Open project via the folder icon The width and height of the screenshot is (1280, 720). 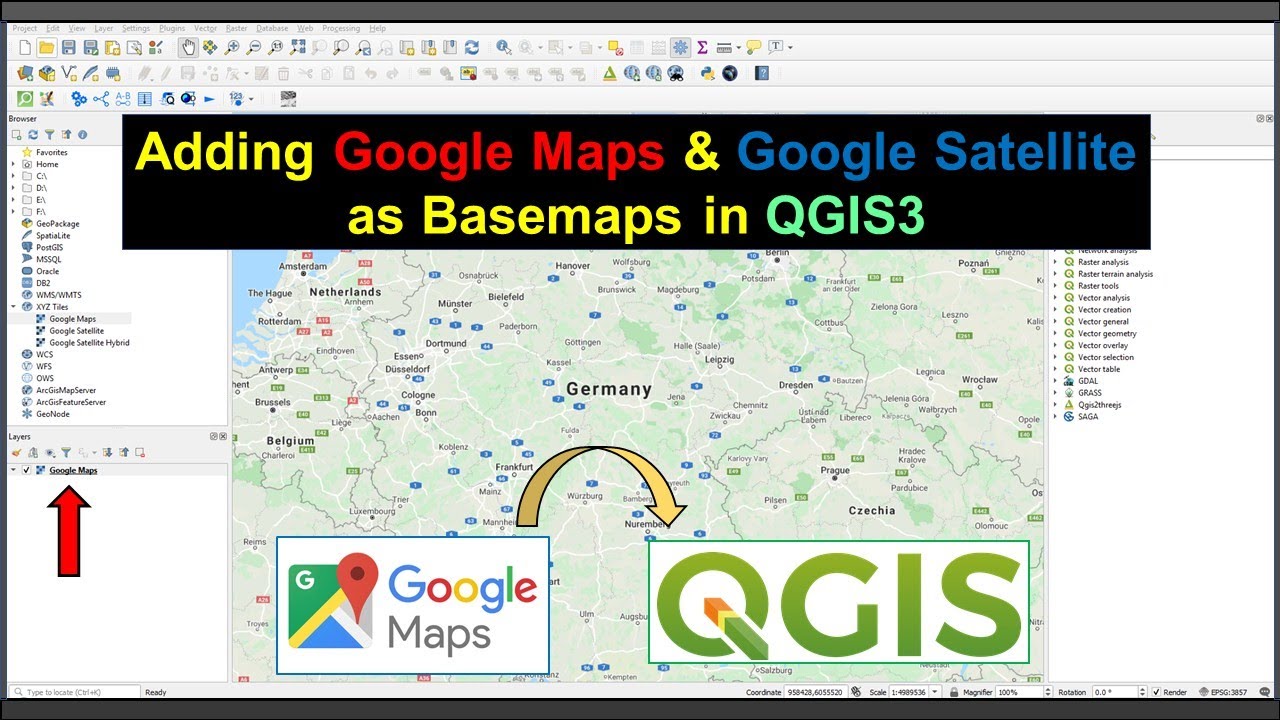point(46,47)
